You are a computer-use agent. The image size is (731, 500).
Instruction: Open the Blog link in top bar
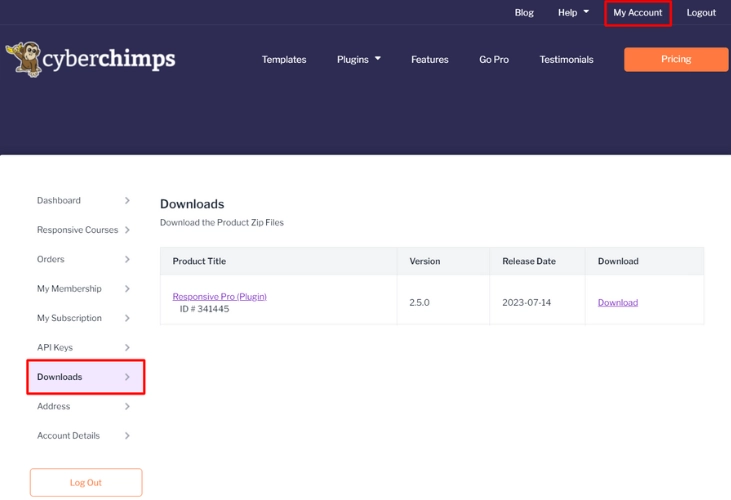tap(524, 13)
